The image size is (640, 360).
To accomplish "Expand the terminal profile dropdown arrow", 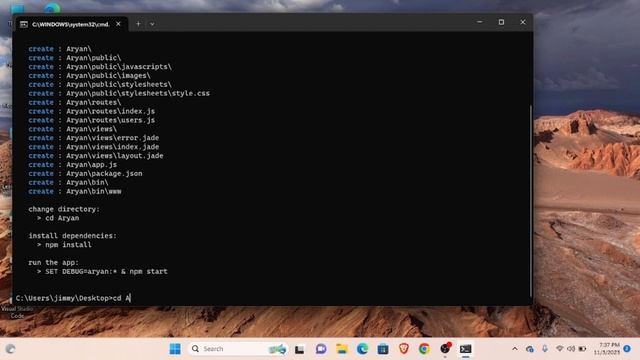I will pos(152,24).
